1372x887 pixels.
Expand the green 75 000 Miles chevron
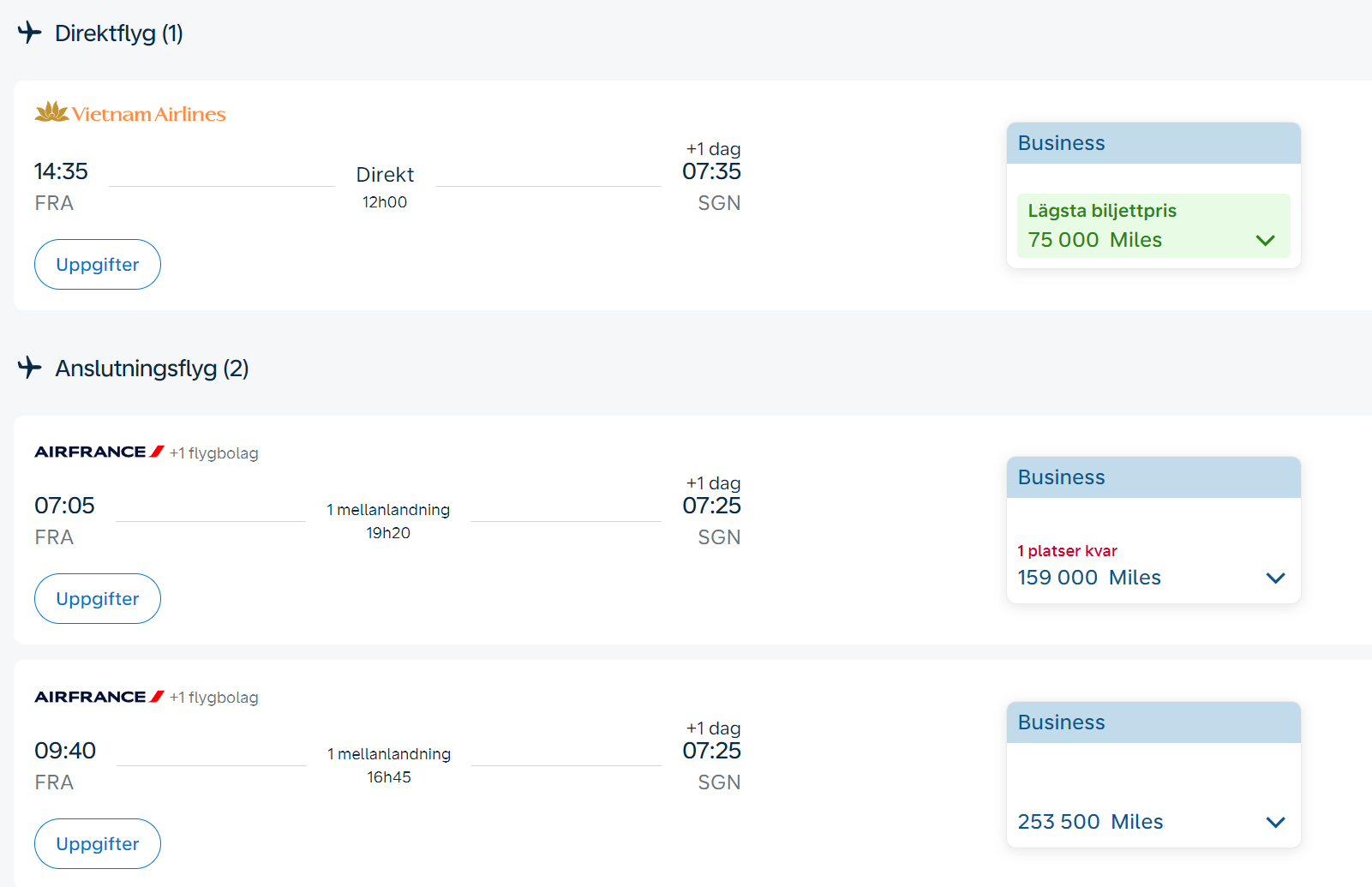[x=1265, y=240]
